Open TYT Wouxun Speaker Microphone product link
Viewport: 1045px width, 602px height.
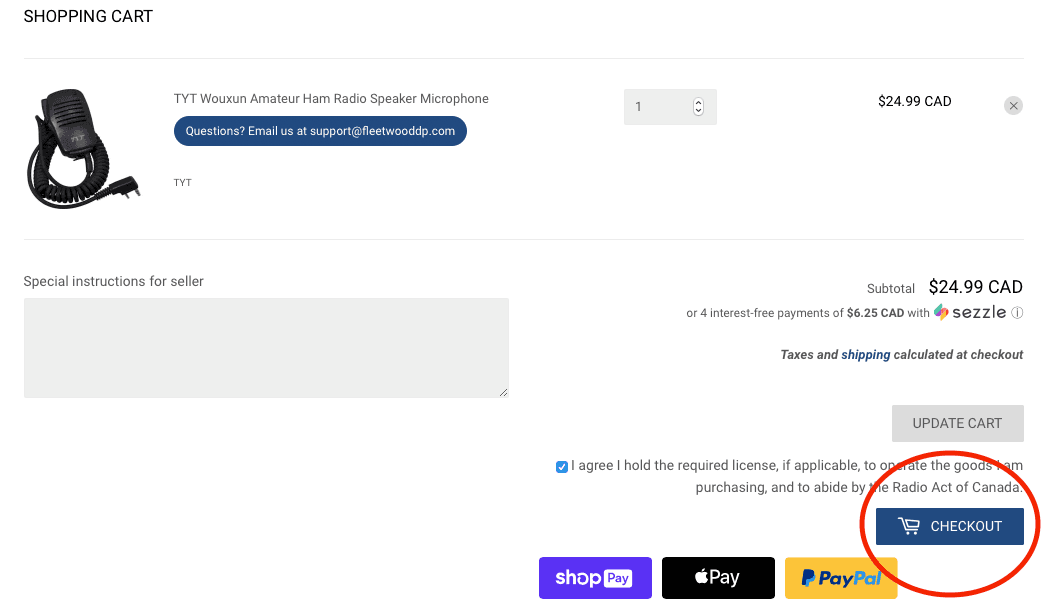coord(331,99)
